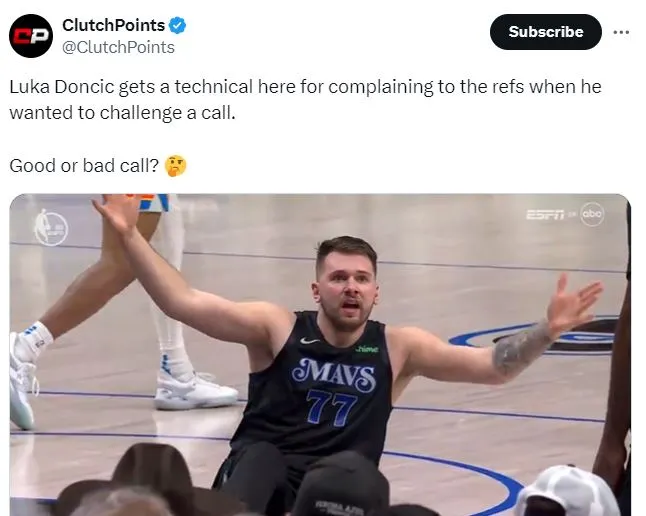The height and width of the screenshot is (516, 646).
Task: Click the Chime sponsor patch on the jersey
Action: coord(367,349)
